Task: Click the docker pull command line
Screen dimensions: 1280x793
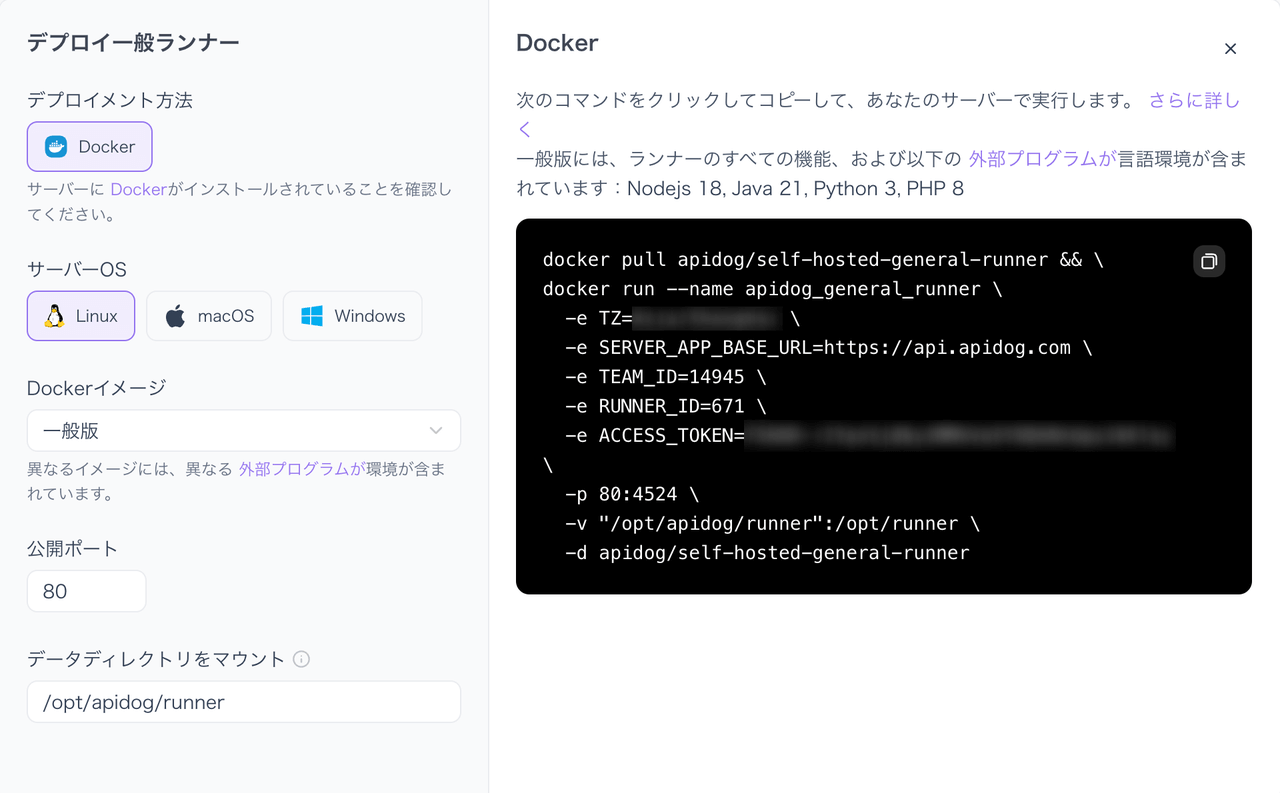Action: tap(823, 260)
